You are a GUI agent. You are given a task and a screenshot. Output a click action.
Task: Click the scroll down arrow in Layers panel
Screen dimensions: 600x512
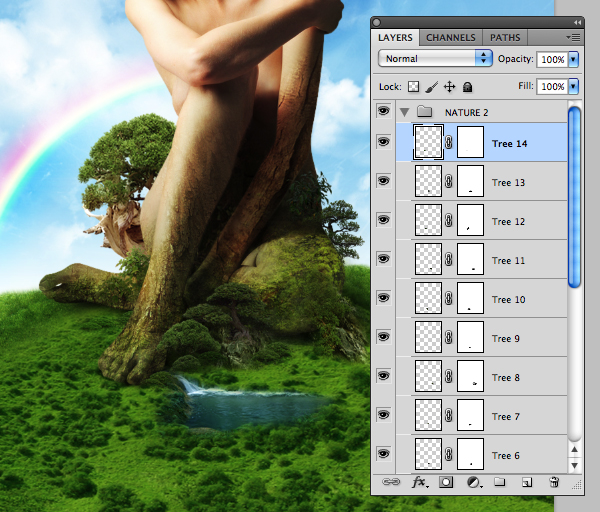[x=574, y=466]
